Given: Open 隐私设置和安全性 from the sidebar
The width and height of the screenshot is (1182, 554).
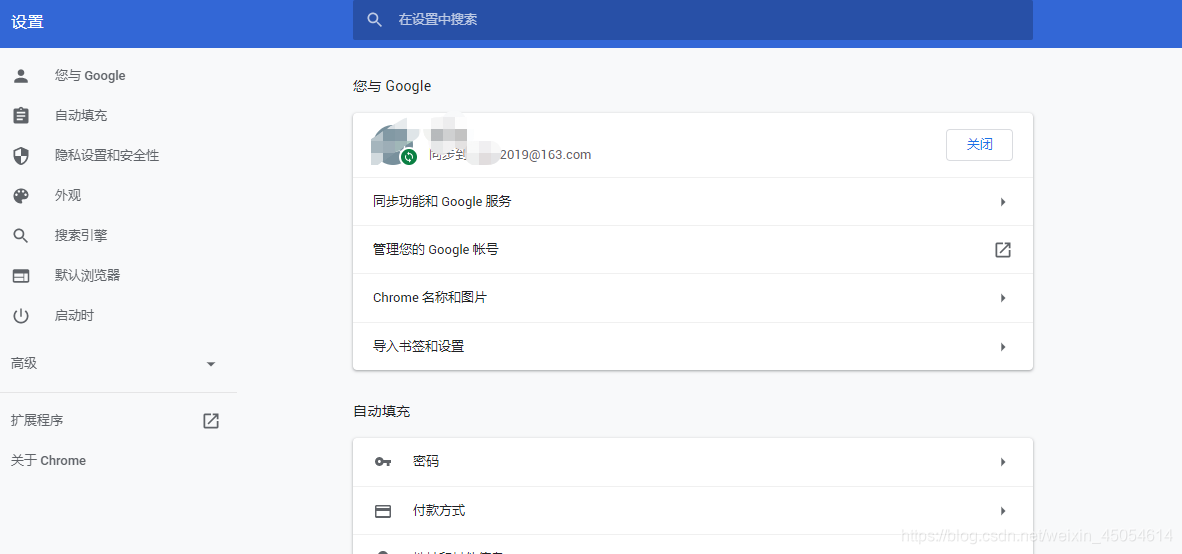Looking at the screenshot, I should tap(106, 155).
